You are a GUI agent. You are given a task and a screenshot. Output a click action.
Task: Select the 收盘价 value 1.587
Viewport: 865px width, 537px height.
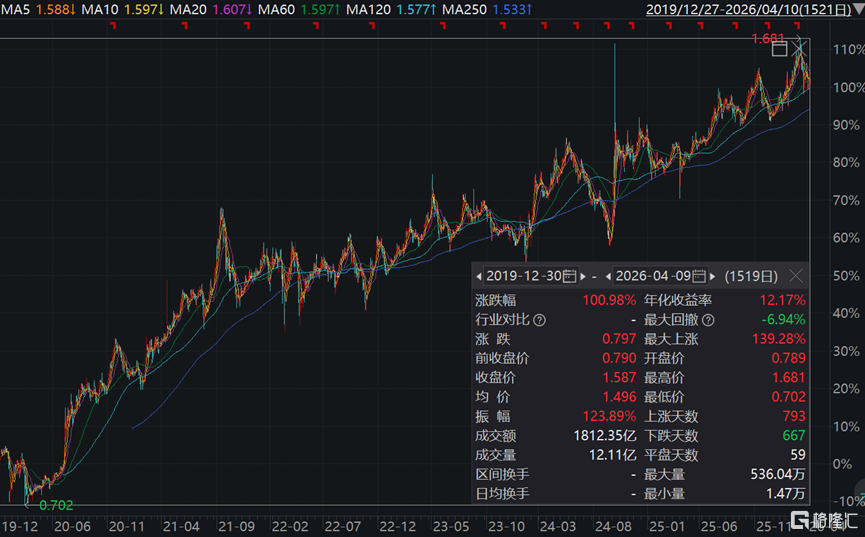click(x=620, y=378)
